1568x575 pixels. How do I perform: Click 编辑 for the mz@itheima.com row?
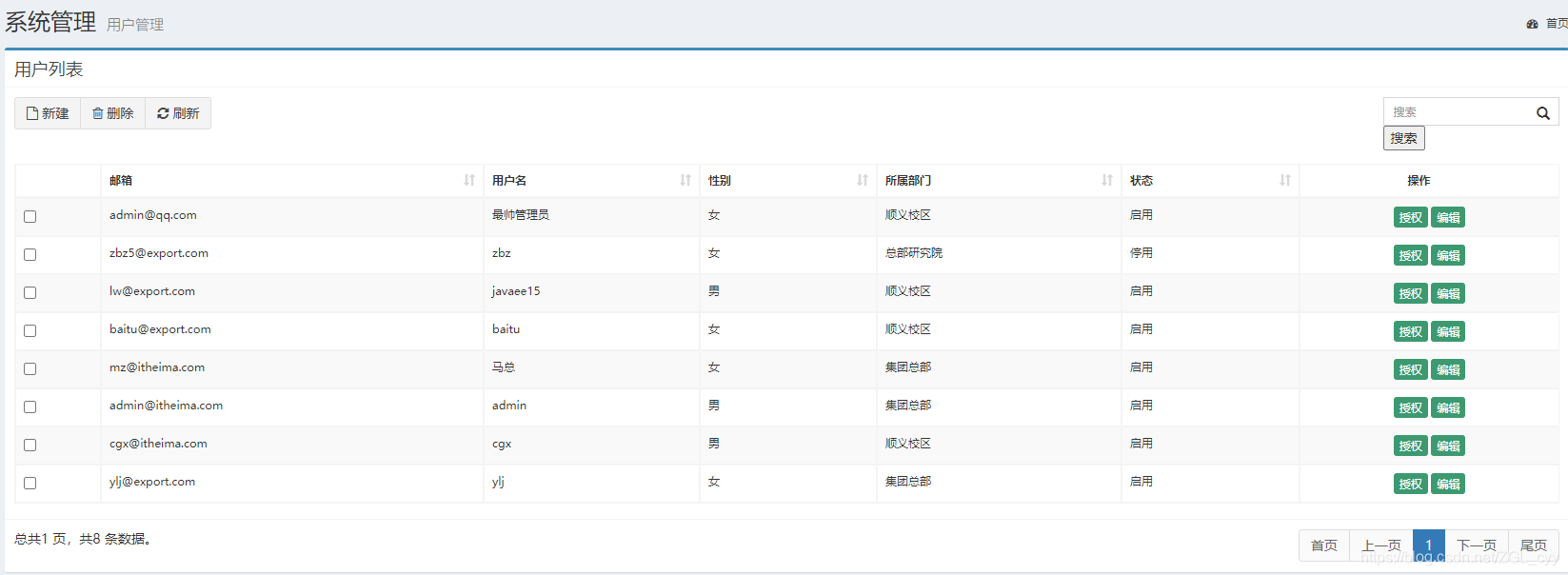click(1448, 369)
